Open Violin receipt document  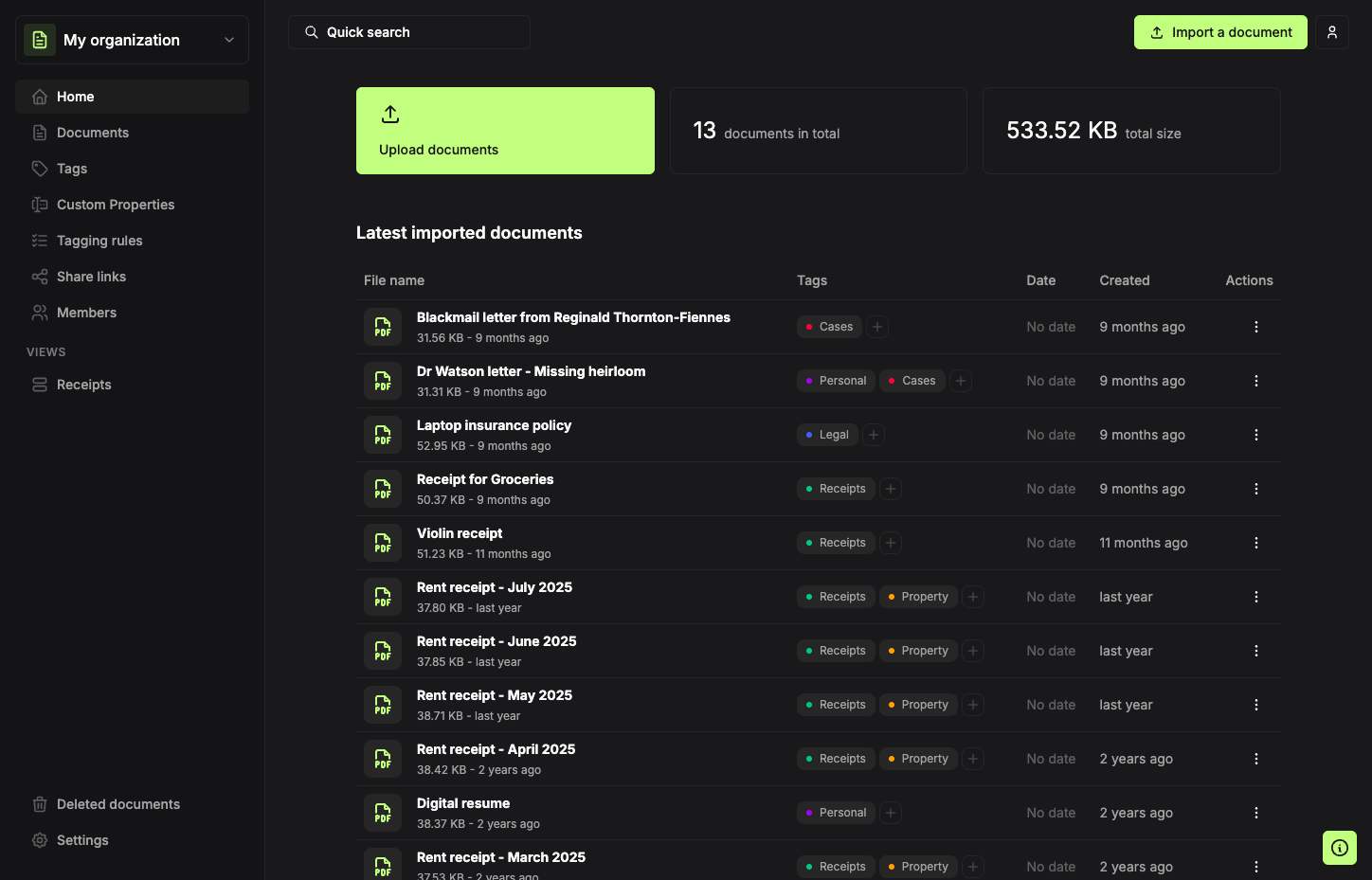460,533
